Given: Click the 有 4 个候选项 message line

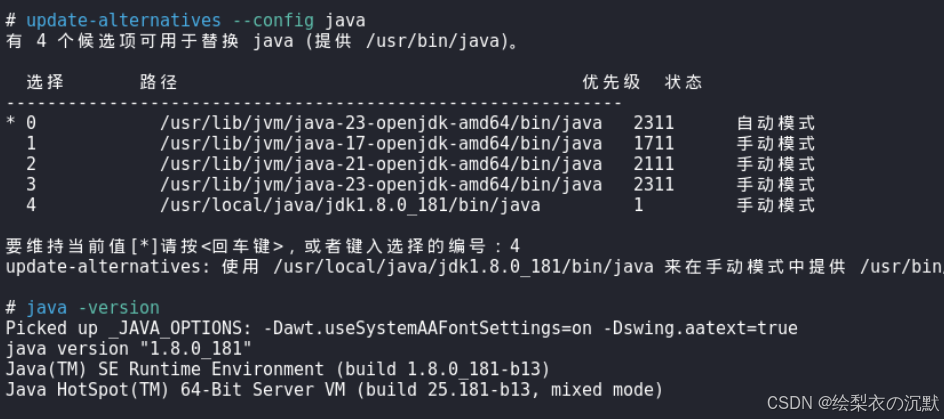Looking at the screenshot, I should [x=262, y=42].
